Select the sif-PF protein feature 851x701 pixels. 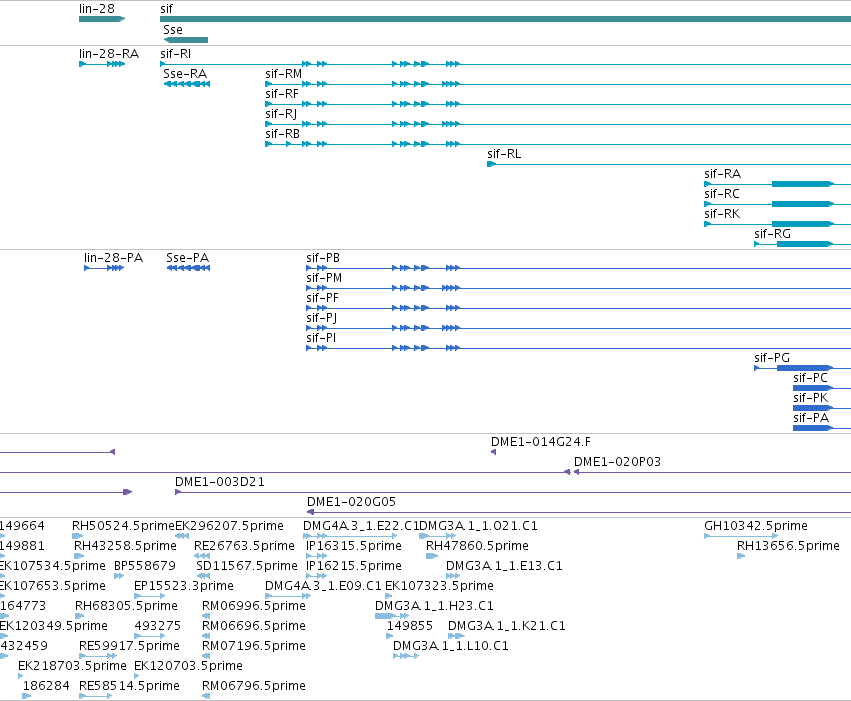point(579,308)
